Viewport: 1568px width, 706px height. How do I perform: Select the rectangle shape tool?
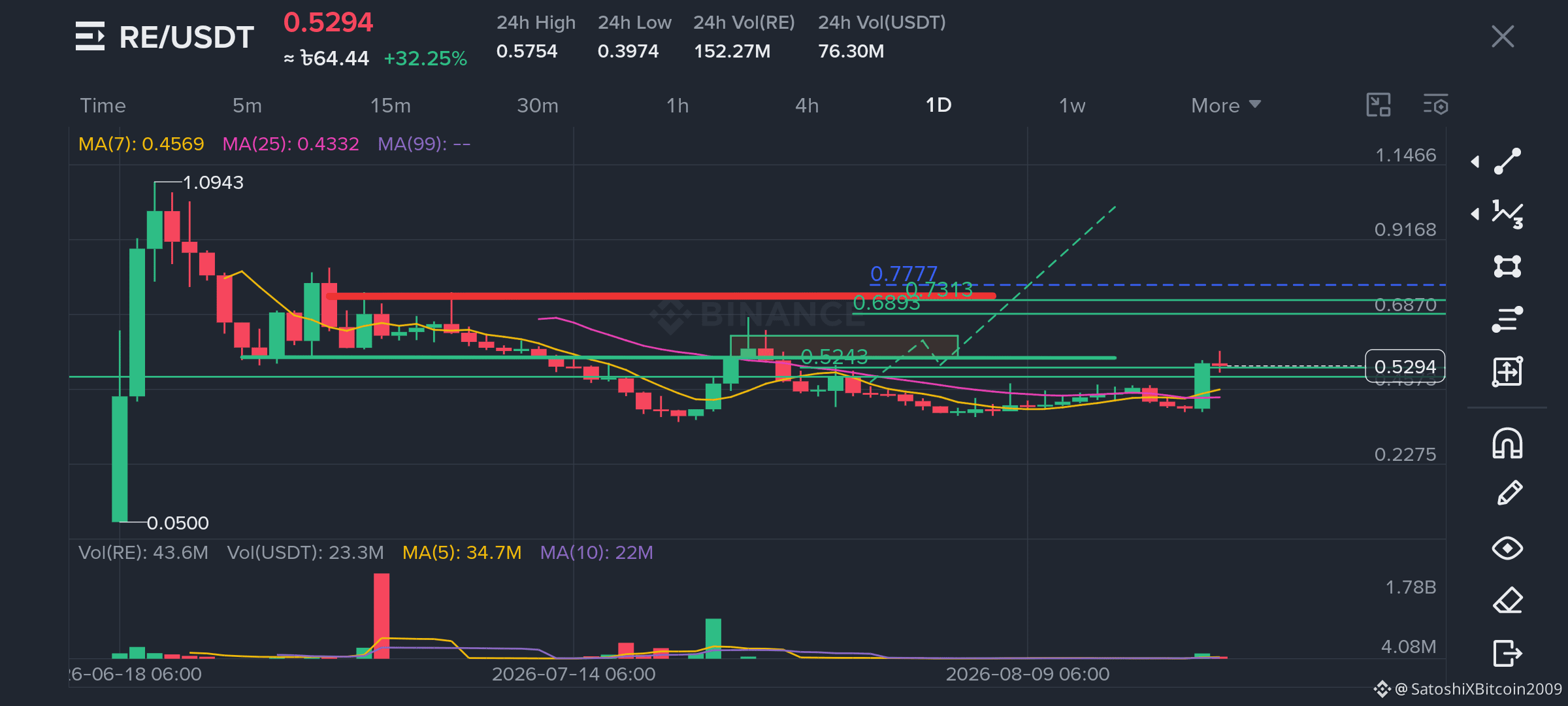pyautogui.click(x=1507, y=266)
